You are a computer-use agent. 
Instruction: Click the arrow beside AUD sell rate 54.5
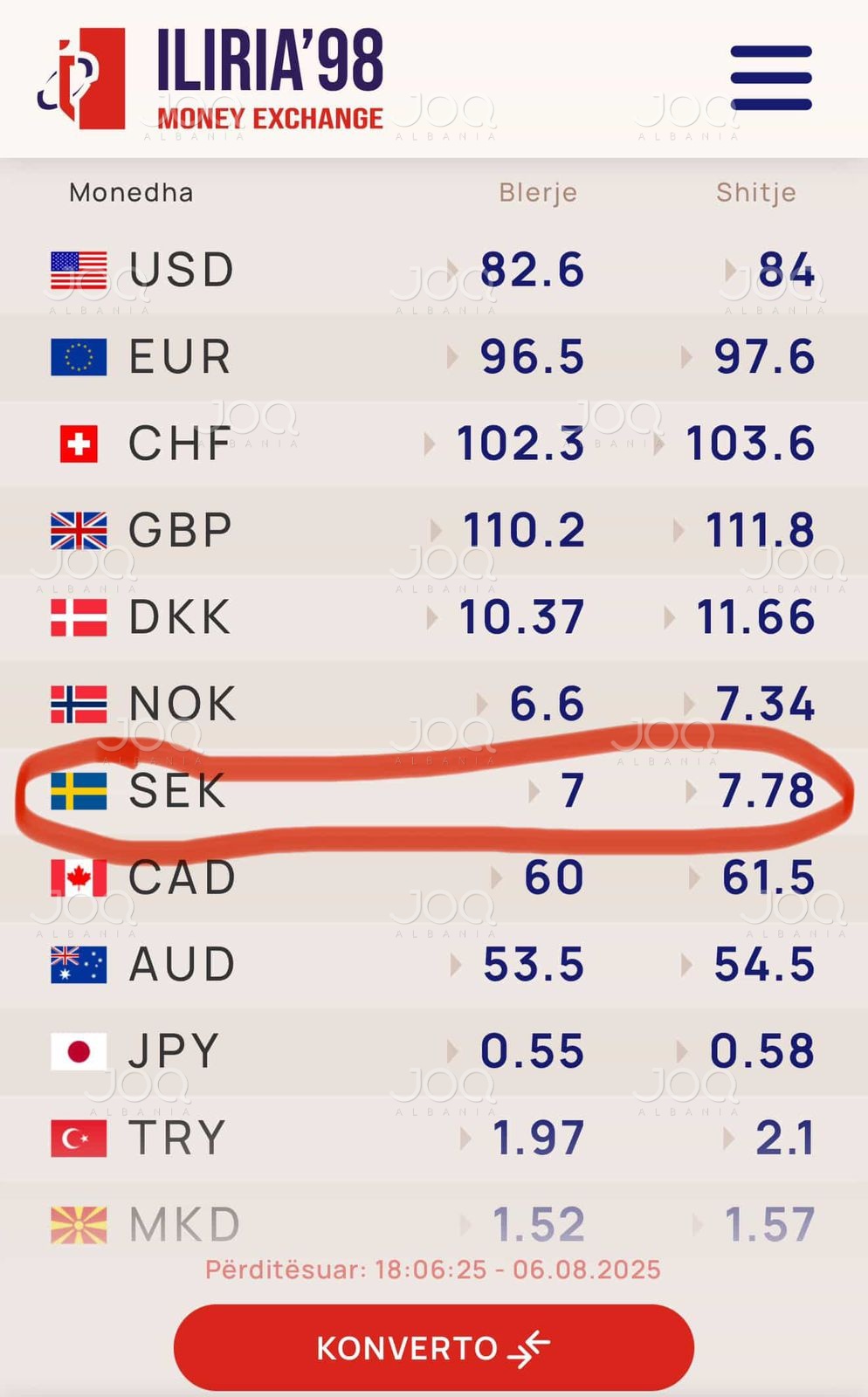(686, 965)
